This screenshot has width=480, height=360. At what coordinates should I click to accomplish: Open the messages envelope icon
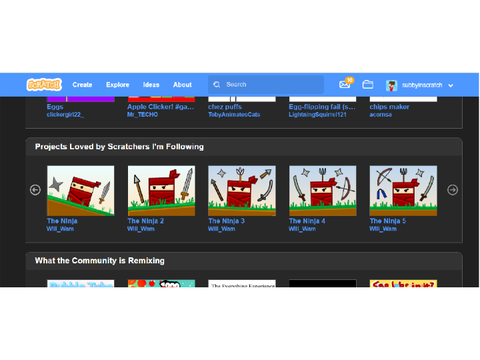[x=344, y=85]
